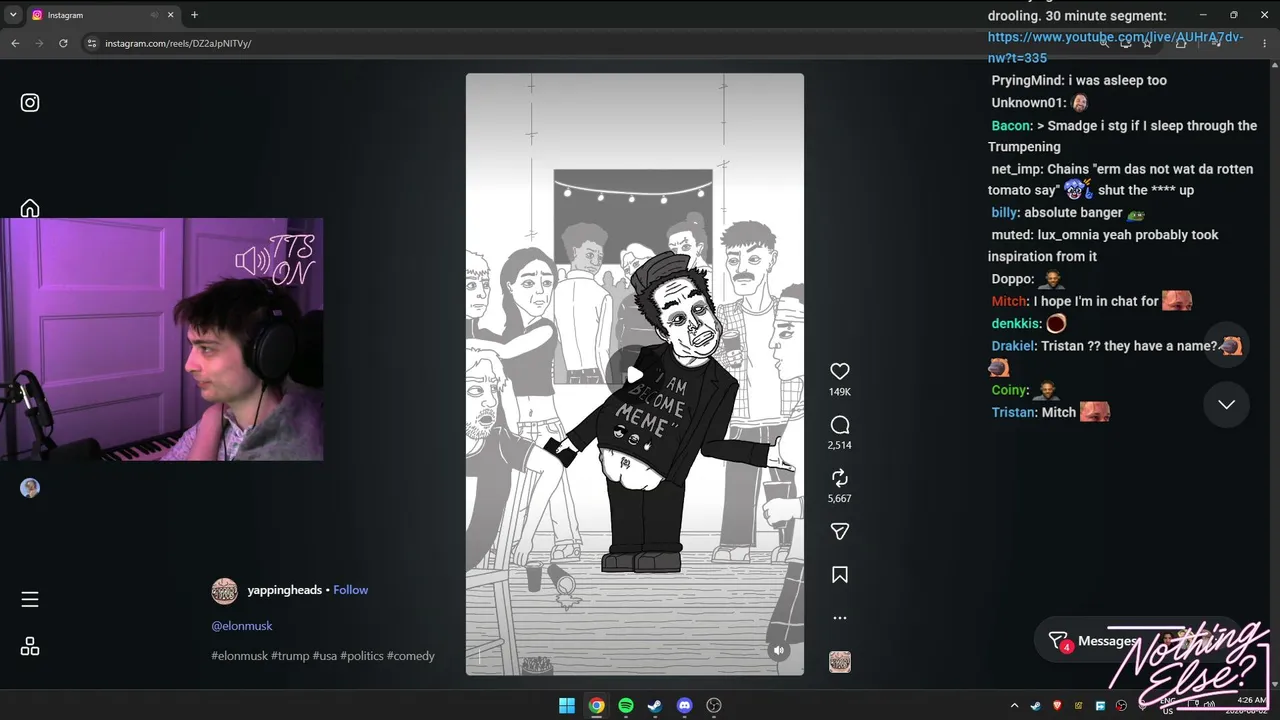Select the PryingMind username in chat
The width and height of the screenshot is (1280, 720).
(x=1028, y=80)
